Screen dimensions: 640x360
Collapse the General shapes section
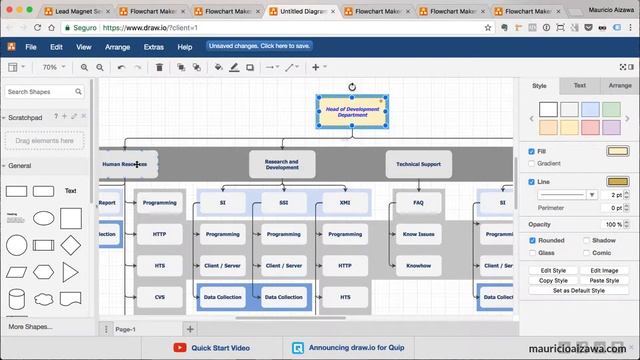(19, 166)
